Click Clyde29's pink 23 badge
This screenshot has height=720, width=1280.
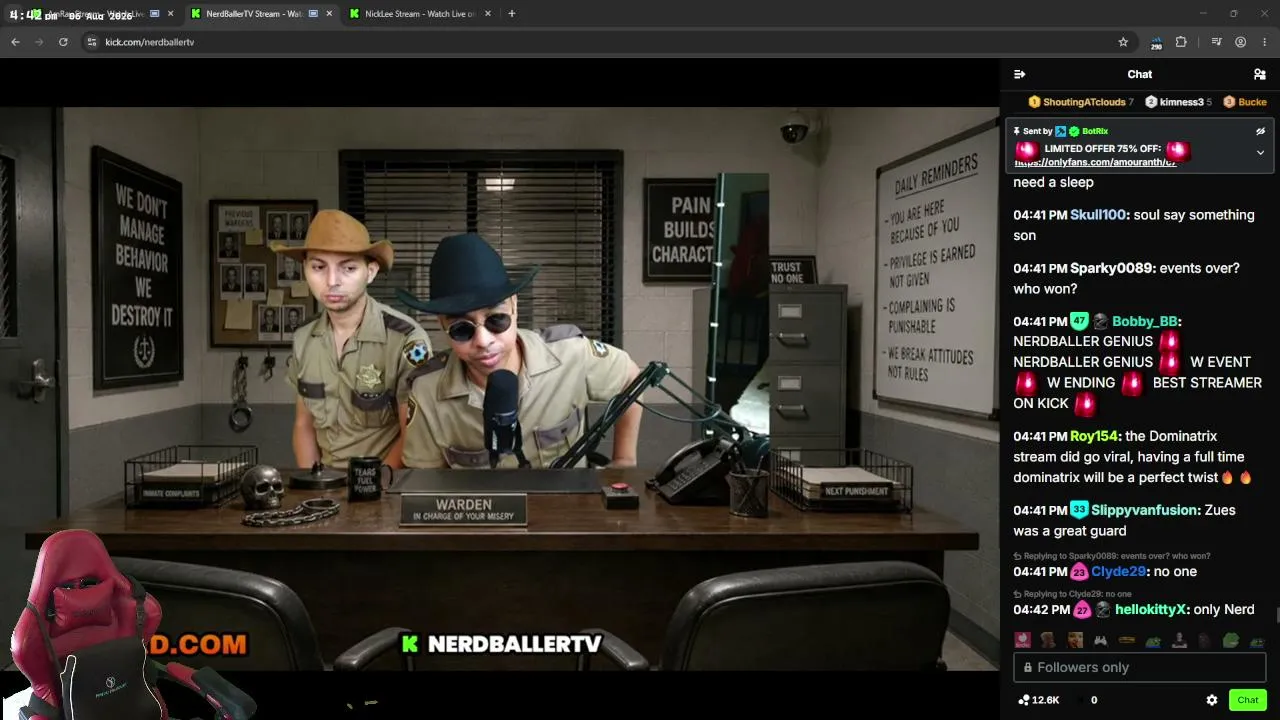[x=1079, y=571]
